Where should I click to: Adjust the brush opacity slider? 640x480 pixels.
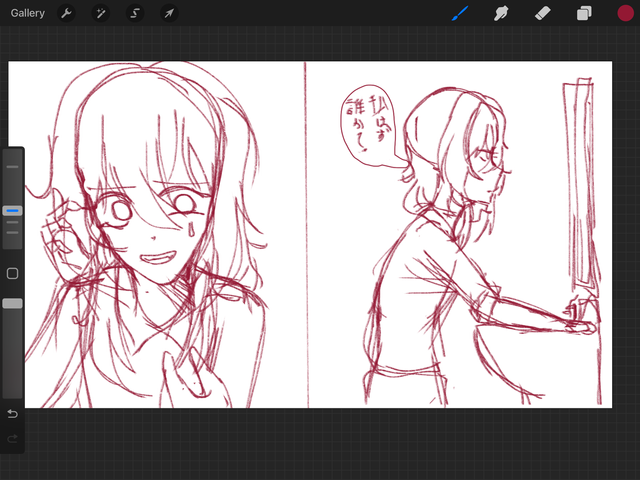[x=13, y=303]
